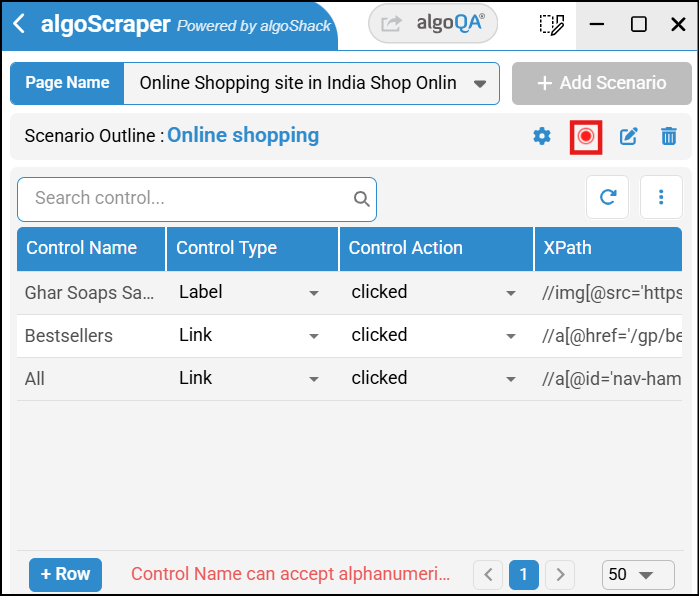
Task: Refresh the controls list
Action: point(608,197)
